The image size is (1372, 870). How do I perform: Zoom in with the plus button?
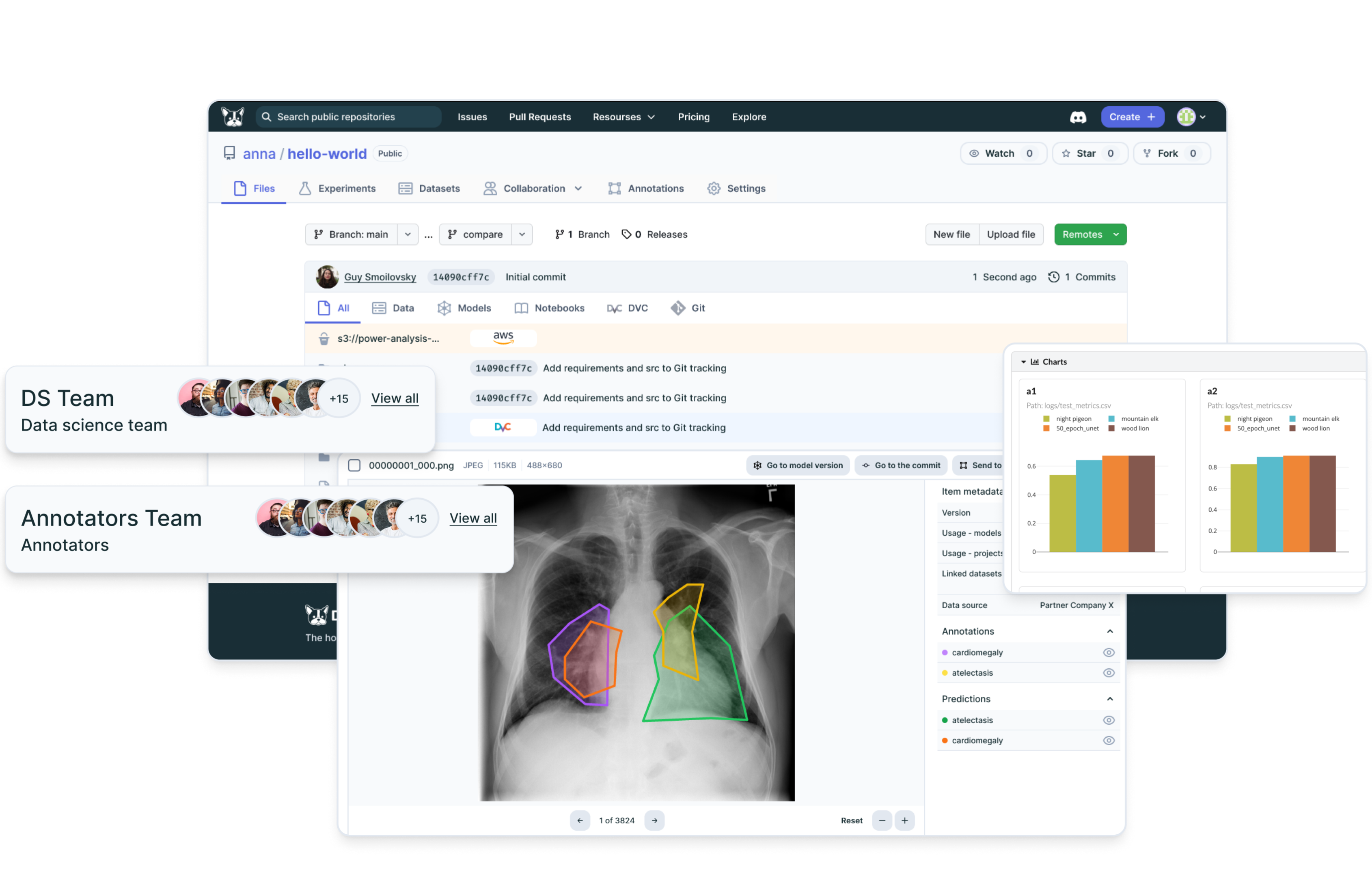904,820
